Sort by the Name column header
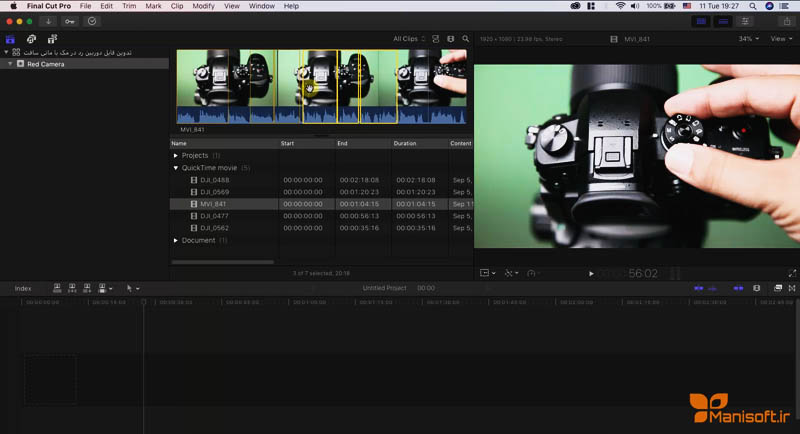This screenshot has height=434, width=800. (x=224, y=143)
